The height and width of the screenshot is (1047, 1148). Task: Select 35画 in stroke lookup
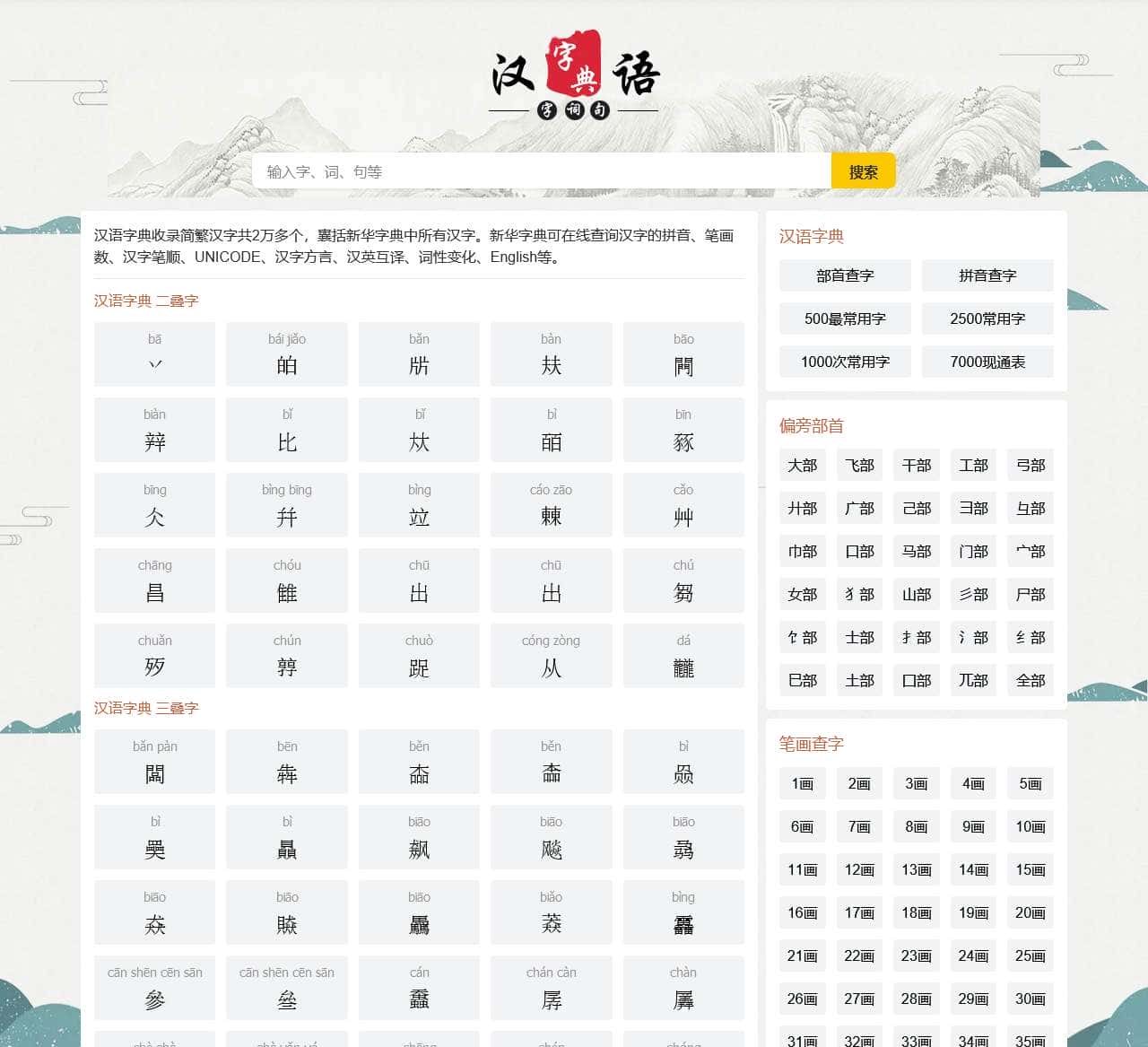click(1031, 1042)
